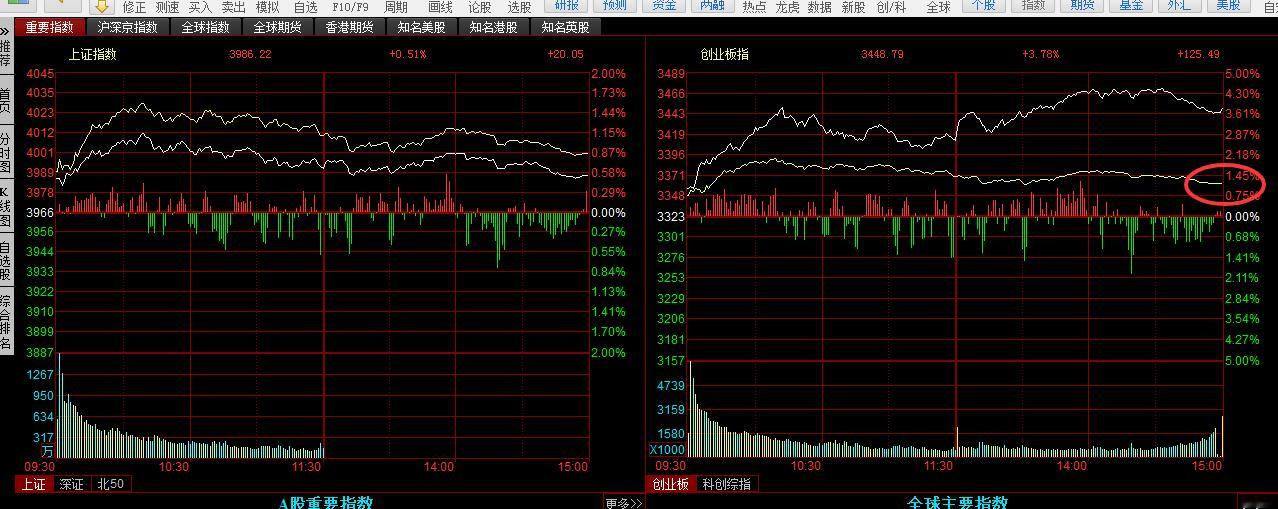1278x509 pixels.
Task: Open the 推荐 sidebar section
Action: click(6, 53)
